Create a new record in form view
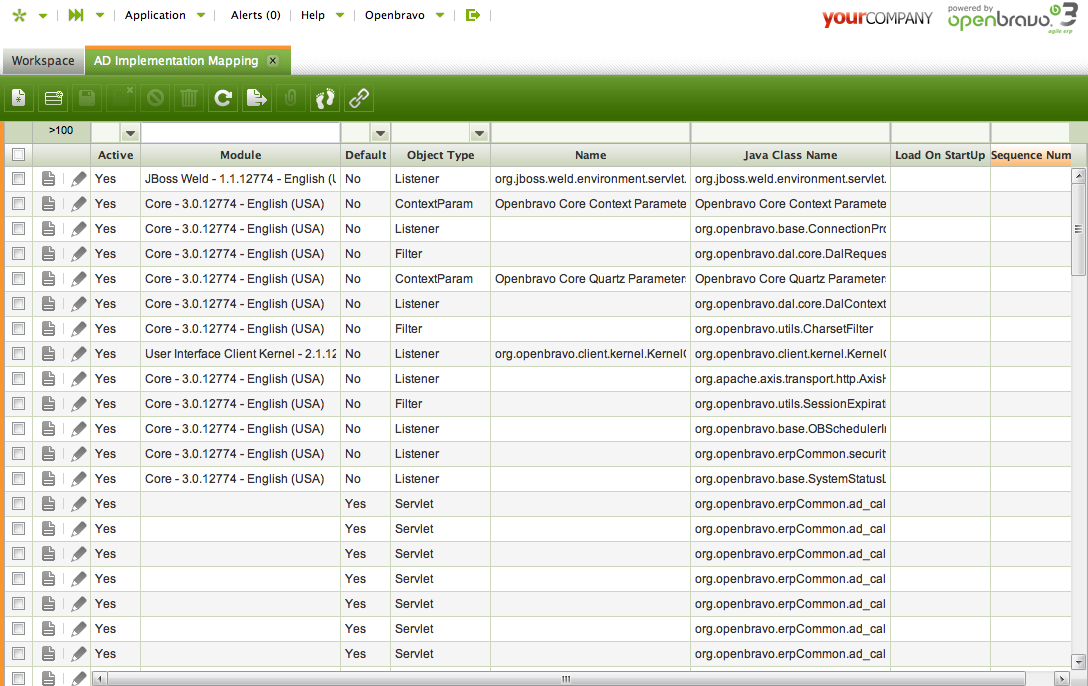The image size is (1088, 686). pyautogui.click(x=18, y=97)
